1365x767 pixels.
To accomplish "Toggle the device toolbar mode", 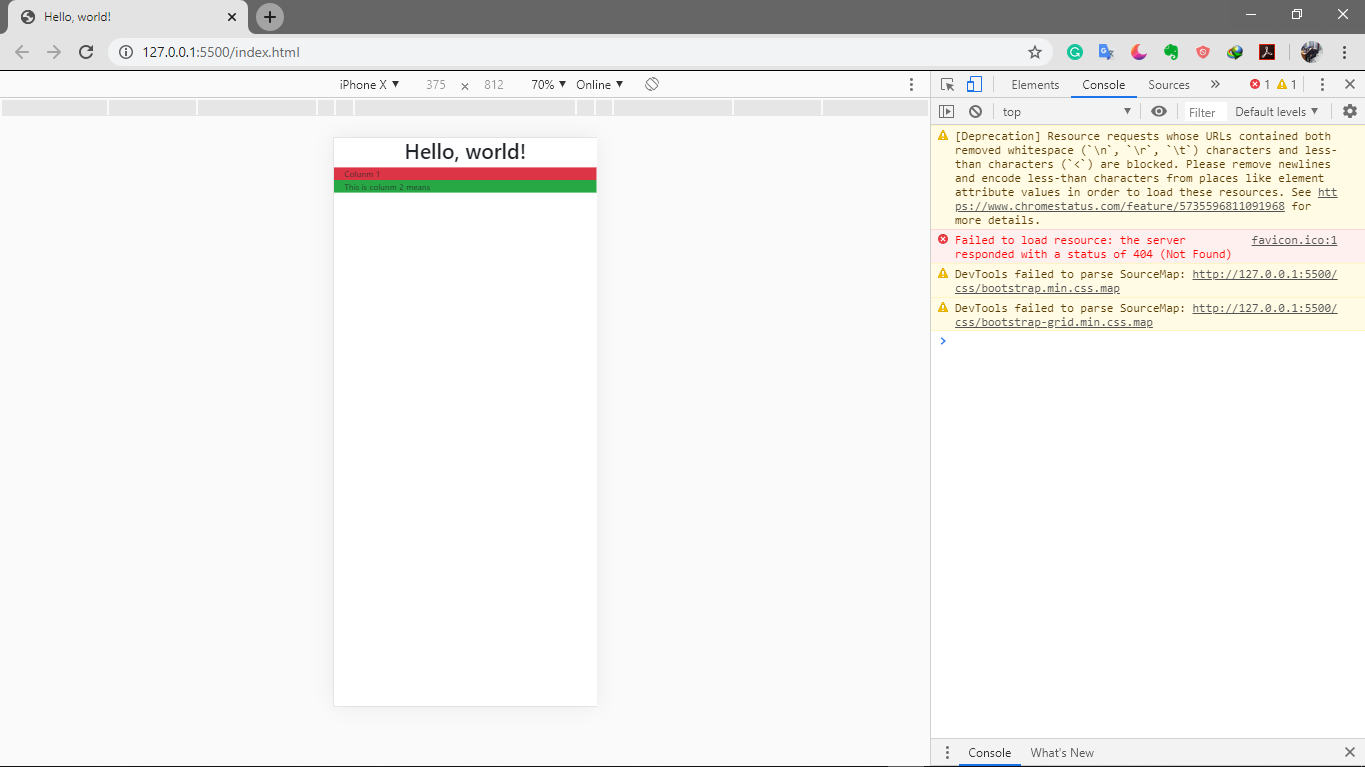I will pos(974,85).
